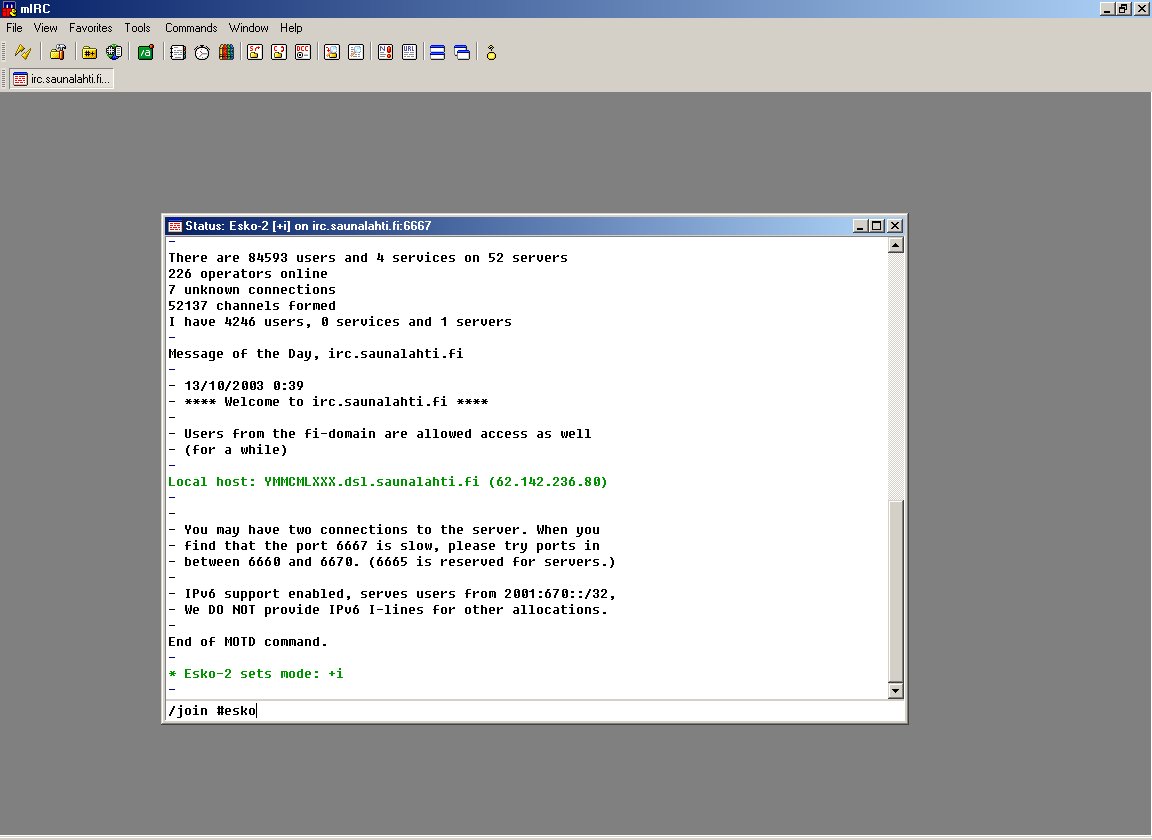
Task: Click the 'End of MOTD command.' line
Action: 248,642
